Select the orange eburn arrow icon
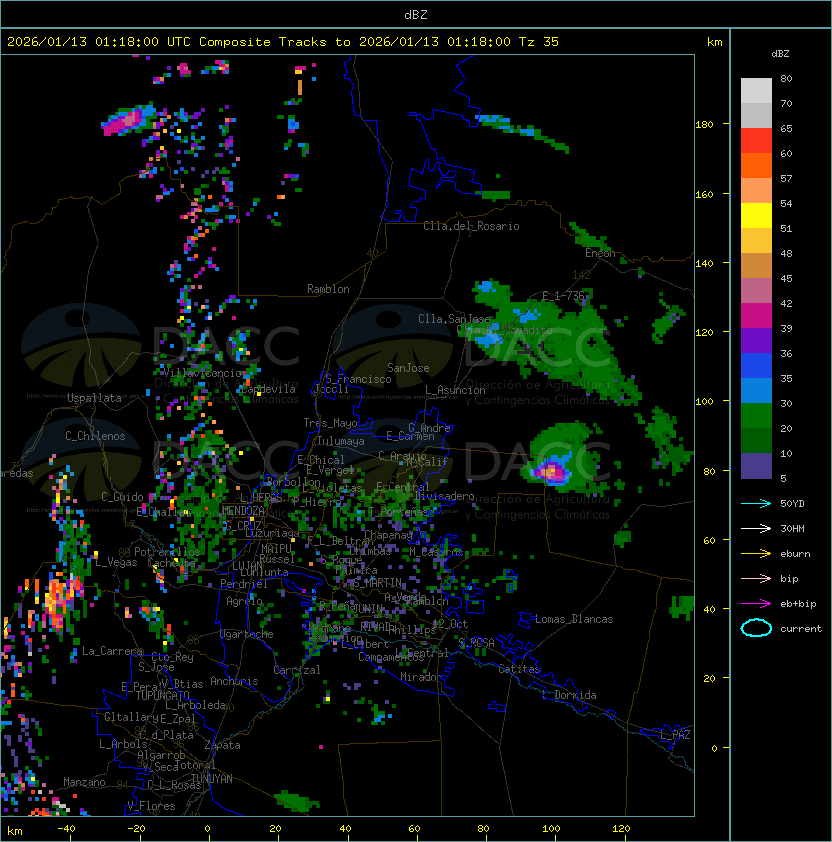 click(x=756, y=553)
